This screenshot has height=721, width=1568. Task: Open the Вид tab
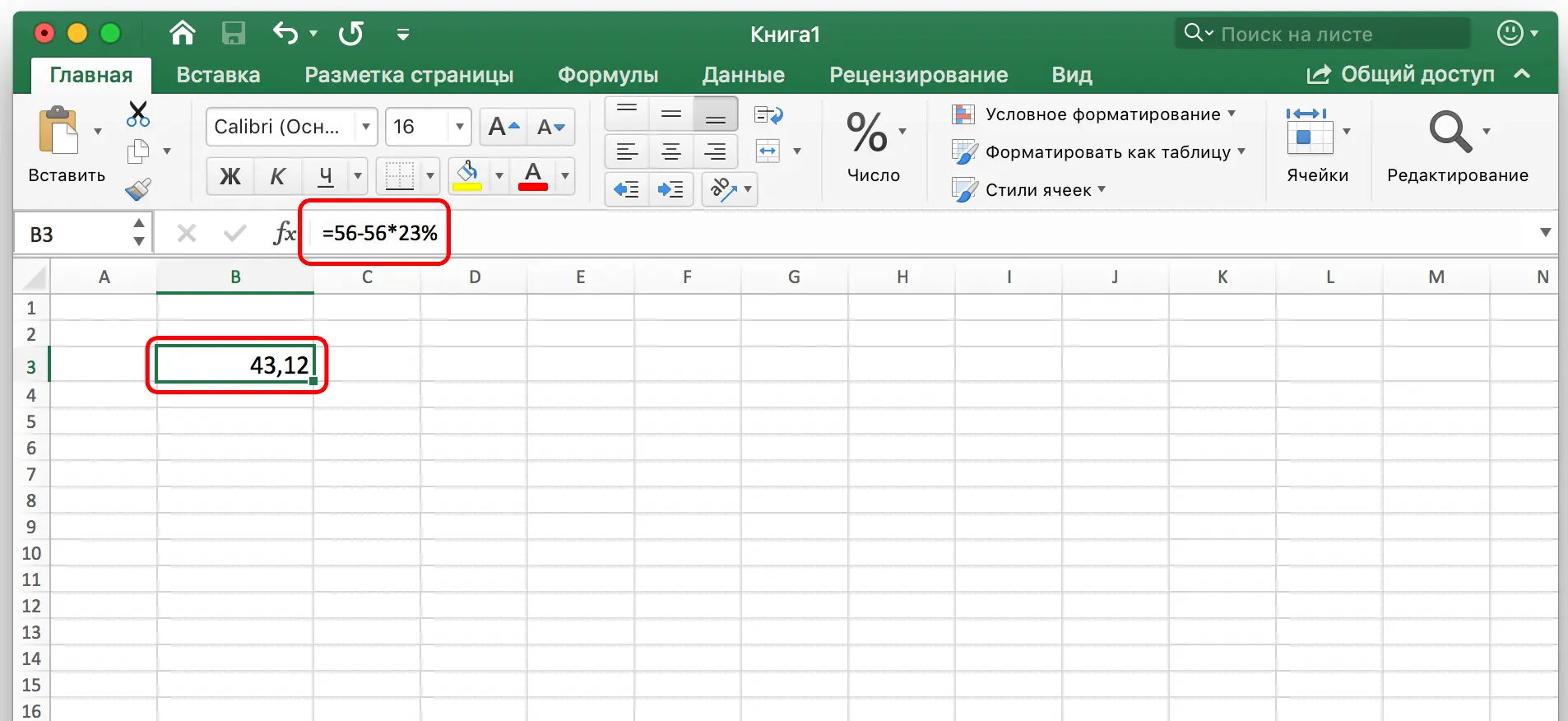pyautogui.click(x=1072, y=75)
